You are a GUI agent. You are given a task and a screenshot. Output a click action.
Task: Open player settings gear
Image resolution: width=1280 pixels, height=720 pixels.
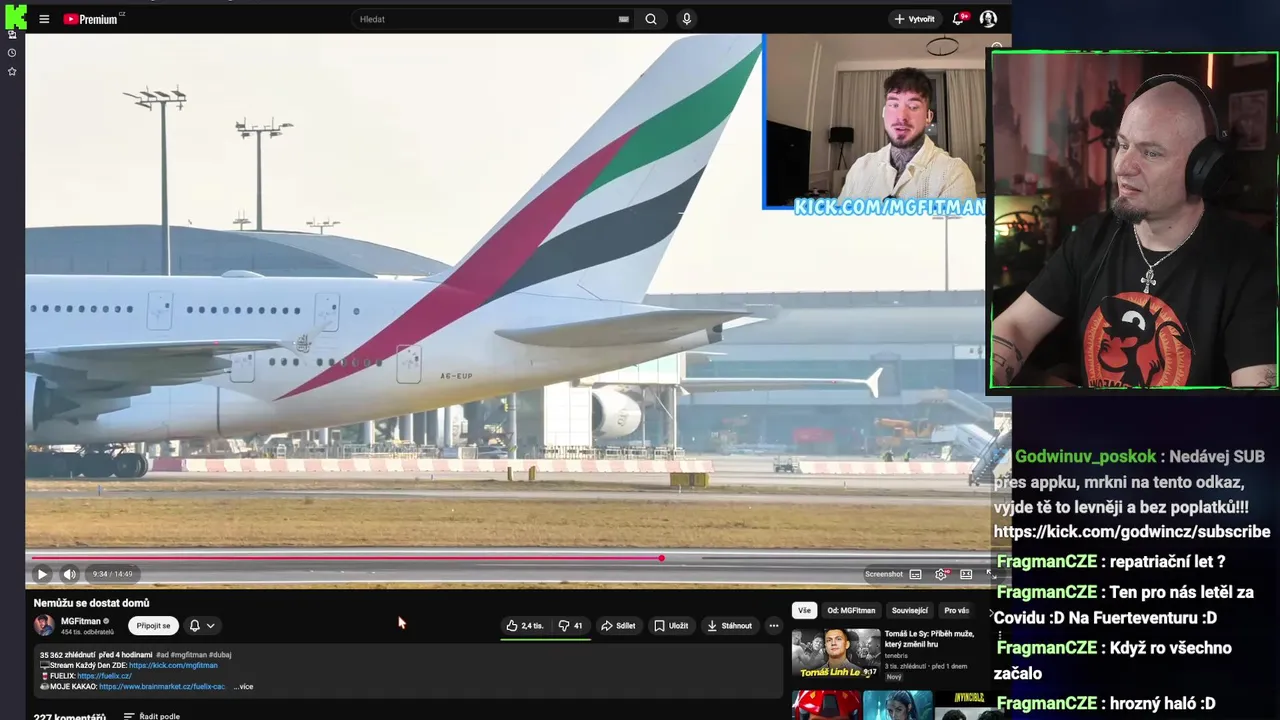coord(941,574)
